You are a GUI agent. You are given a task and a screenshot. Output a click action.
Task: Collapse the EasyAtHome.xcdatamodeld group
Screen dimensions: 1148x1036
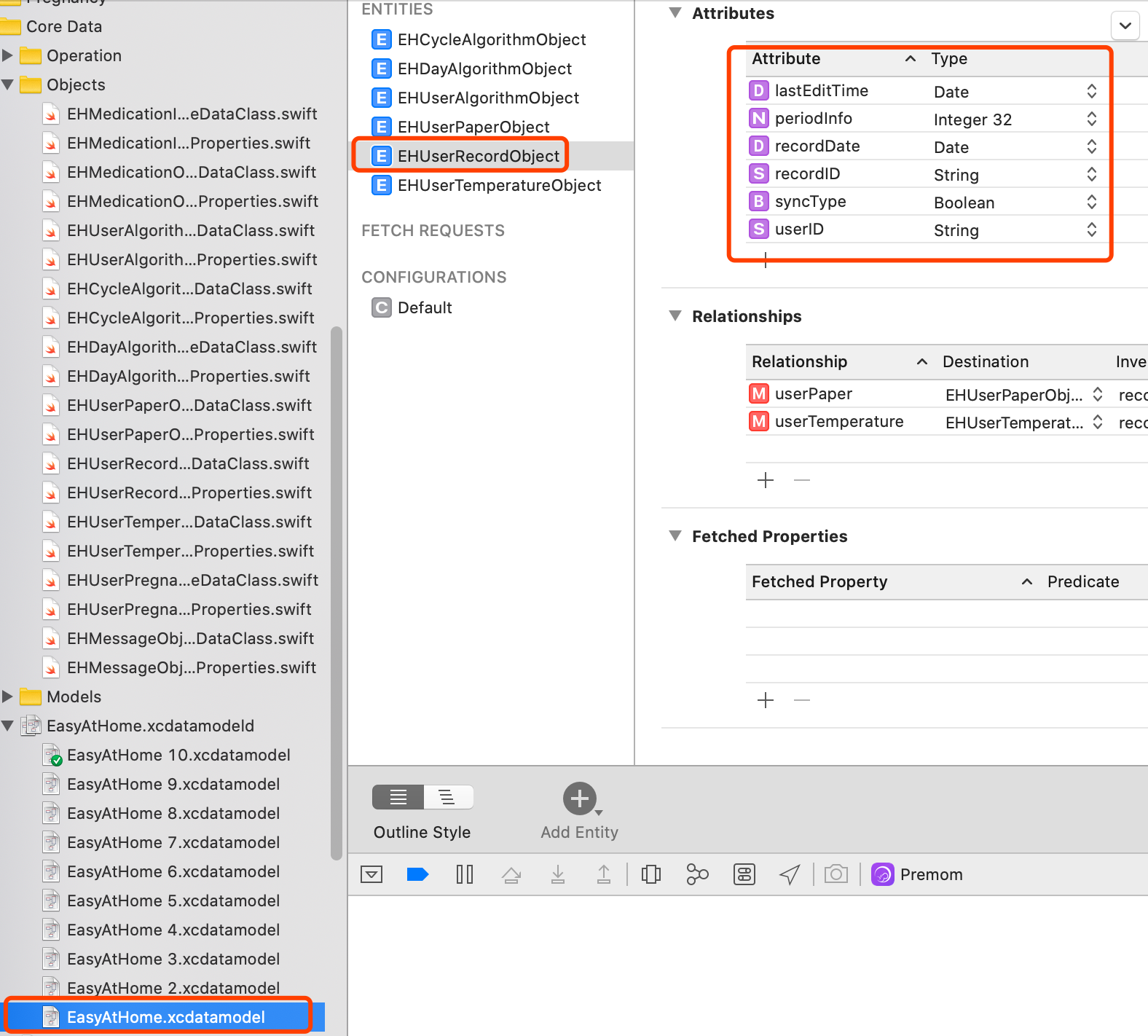[8, 726]
